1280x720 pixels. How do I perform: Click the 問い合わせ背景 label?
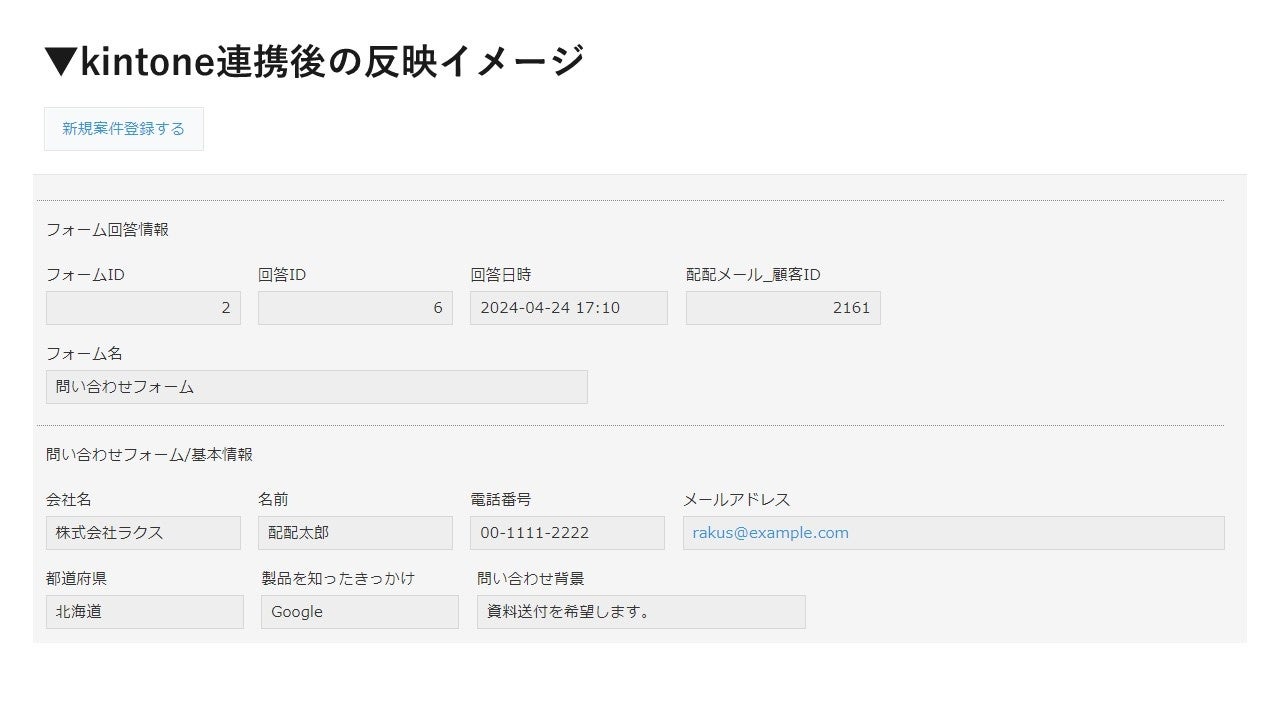tap(531, 579)
